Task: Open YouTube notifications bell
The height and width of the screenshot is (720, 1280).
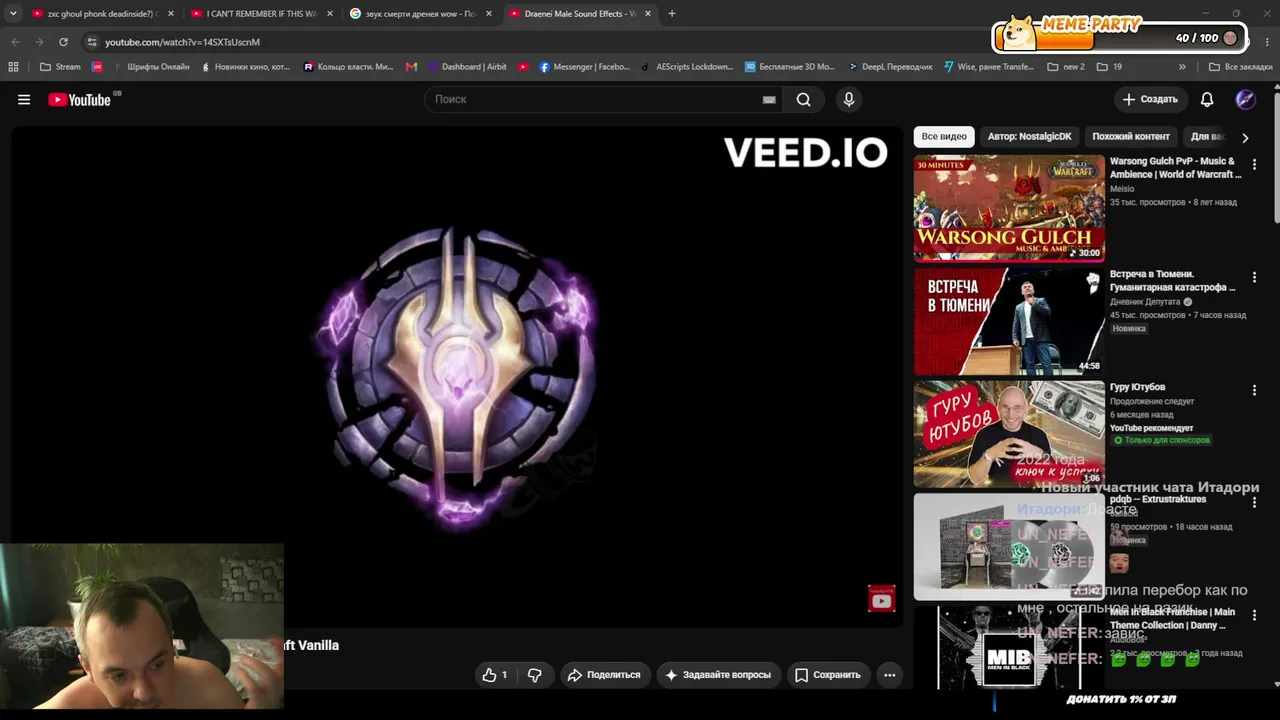Action: pyautogui.click(x=1207, y=99)
